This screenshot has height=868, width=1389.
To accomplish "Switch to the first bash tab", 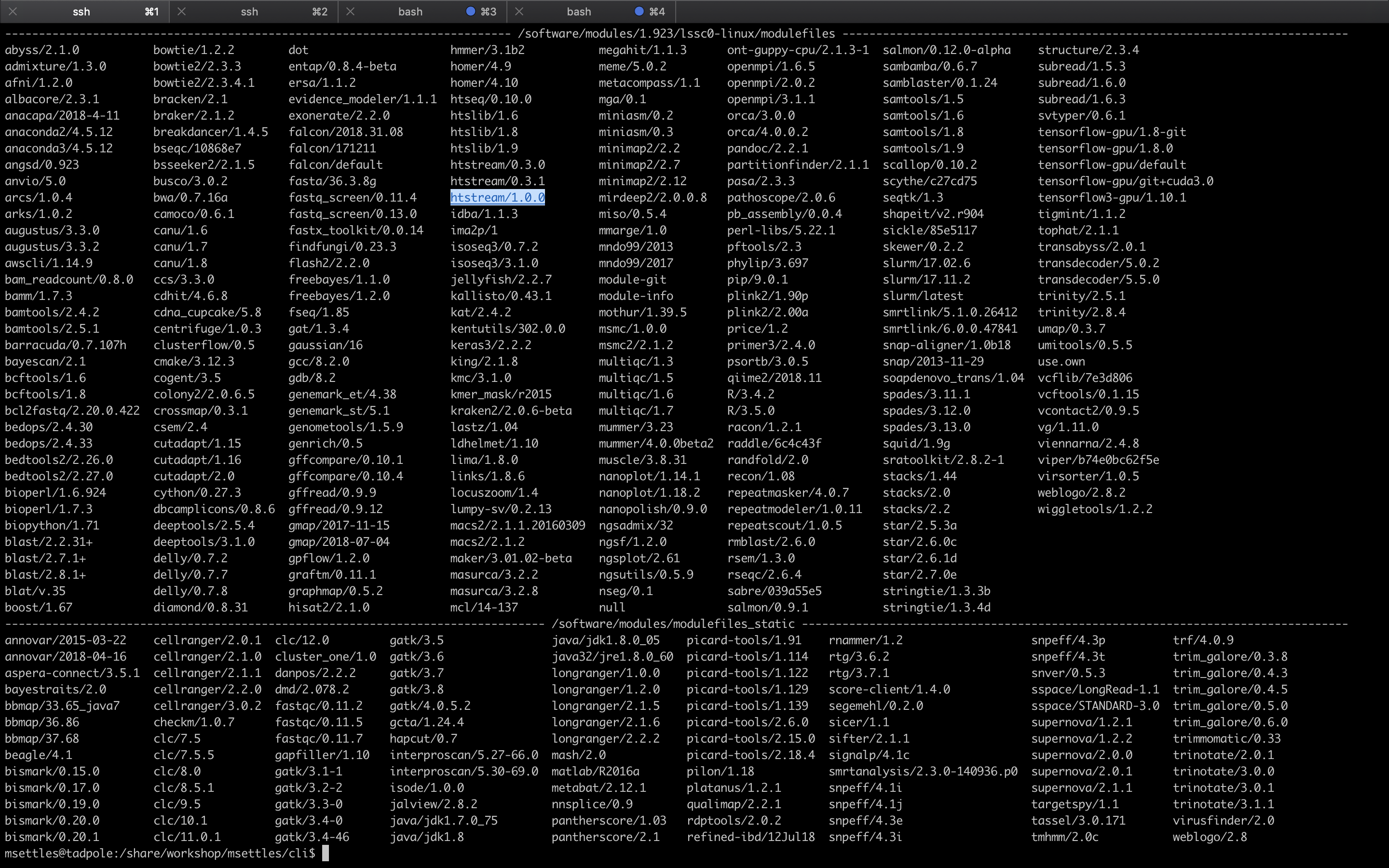I will tap(410, 12).
